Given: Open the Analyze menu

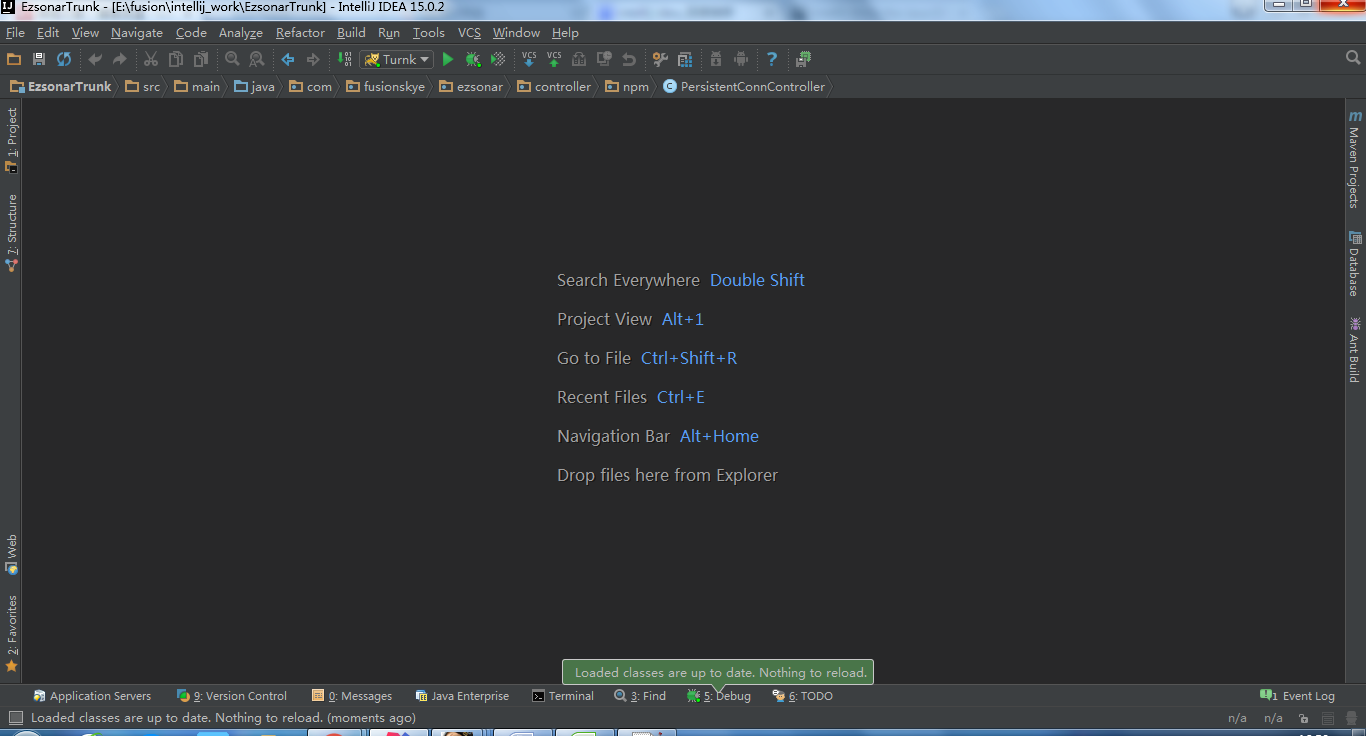Looking at the screenshot, I should [240, 33].
